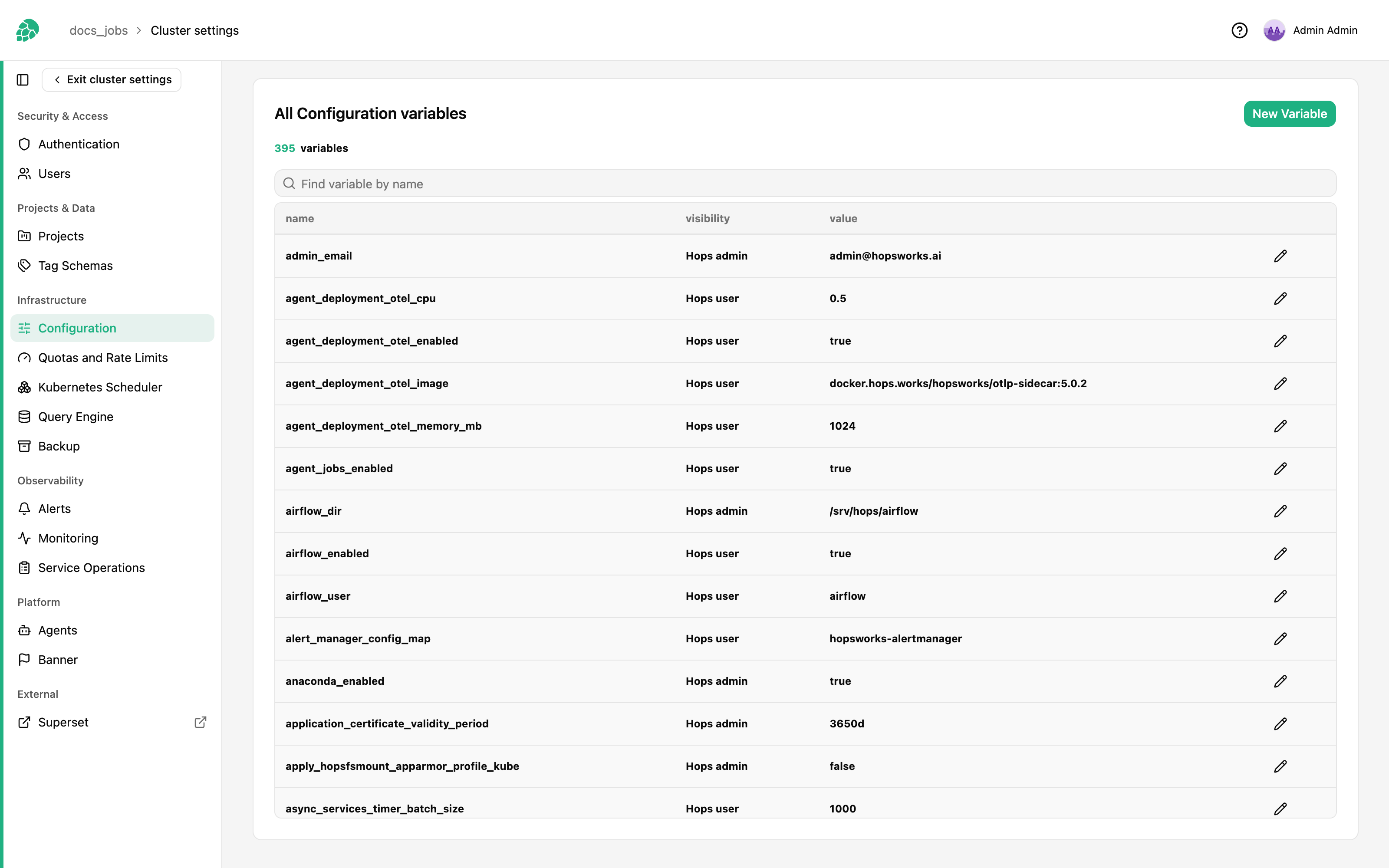Edit airflow_enabled pencil icon
This screenshot has height=868, width=1389.
pyautogui.click(x=1280, y=553)
